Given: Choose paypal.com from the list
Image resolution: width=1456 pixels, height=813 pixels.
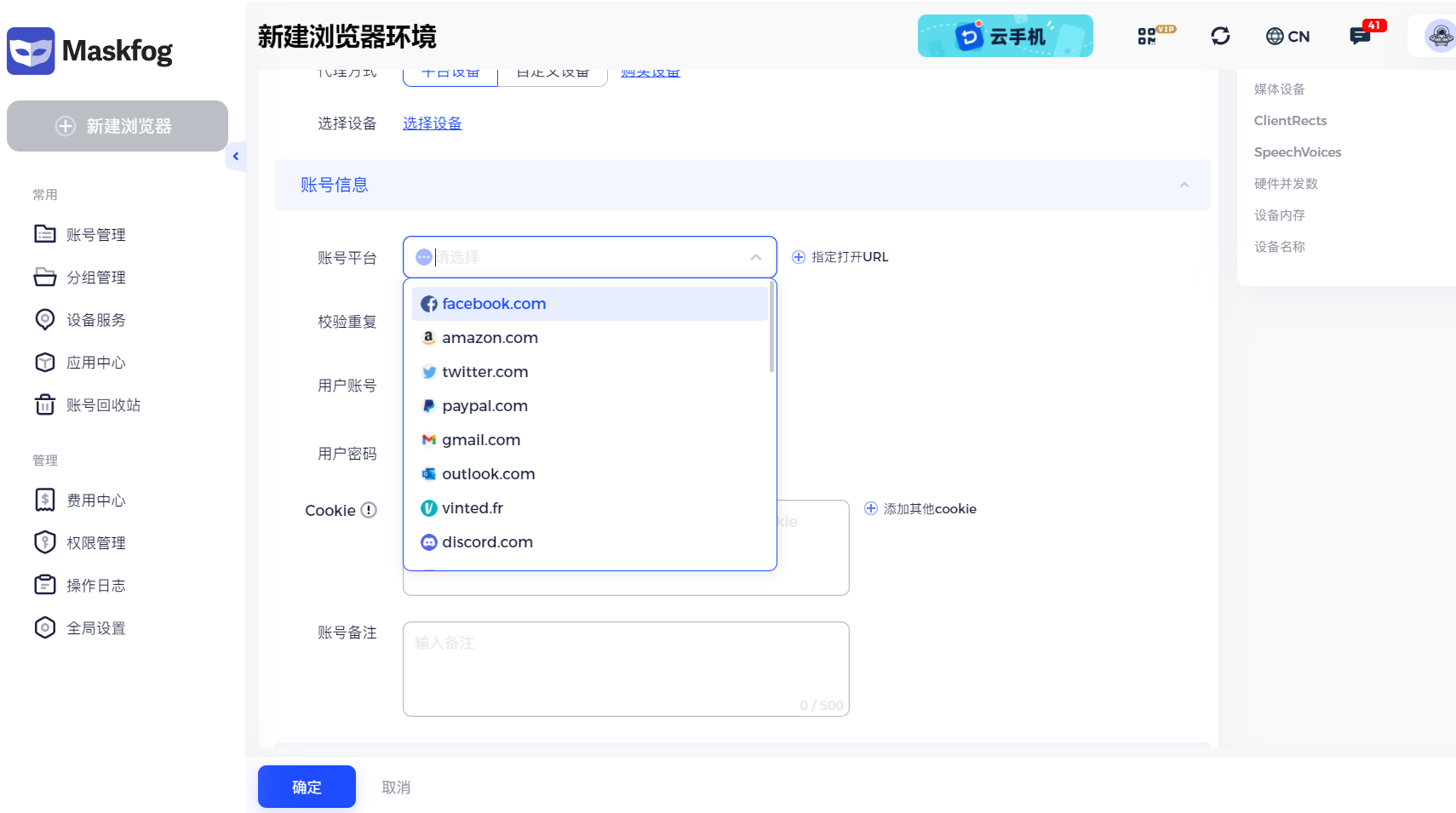Looking at the screenshot, I should coord(589,406).
